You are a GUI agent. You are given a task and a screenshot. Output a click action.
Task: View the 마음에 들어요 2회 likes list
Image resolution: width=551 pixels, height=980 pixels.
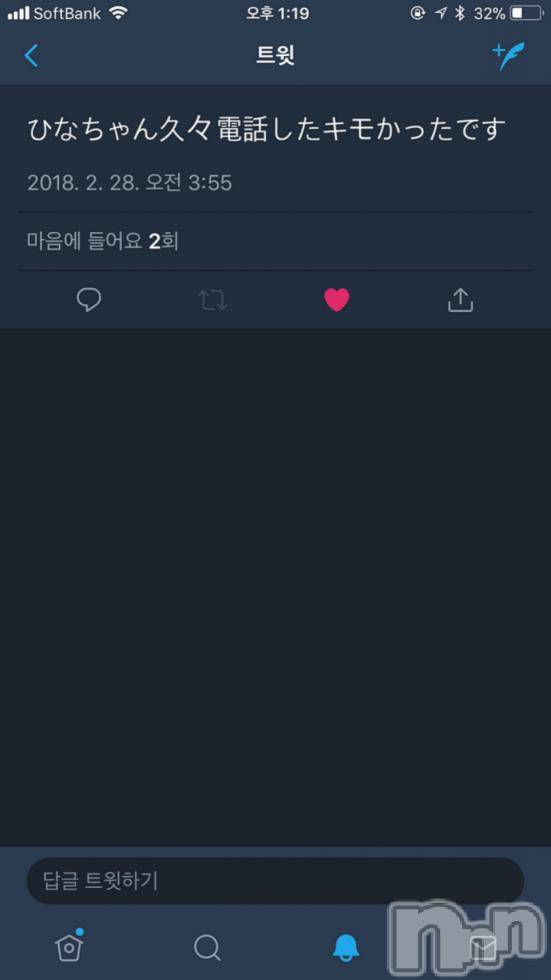pos(102,241)
